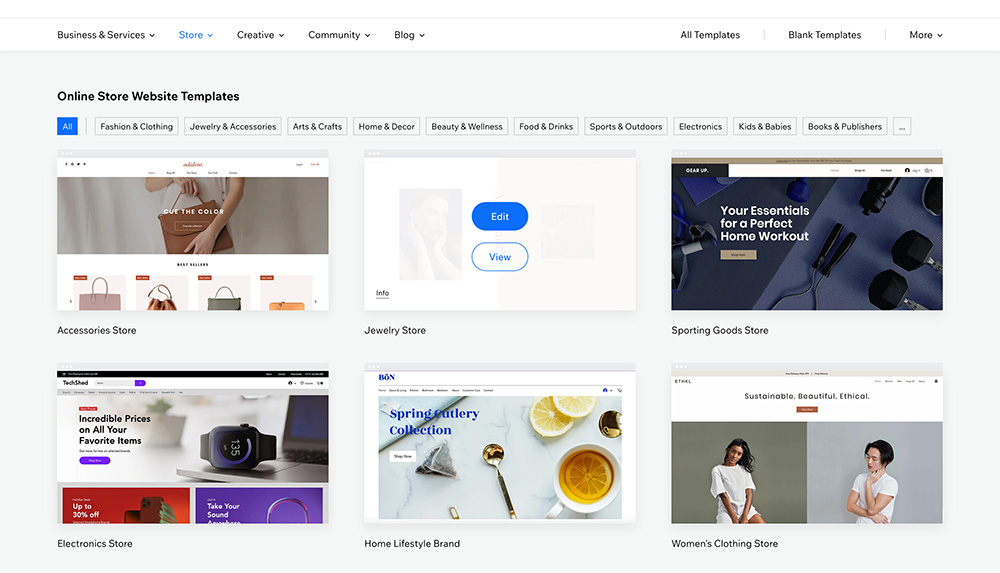Open Blank Templates
Viewport: 1000px width, 573px height.
click(824, 35)
